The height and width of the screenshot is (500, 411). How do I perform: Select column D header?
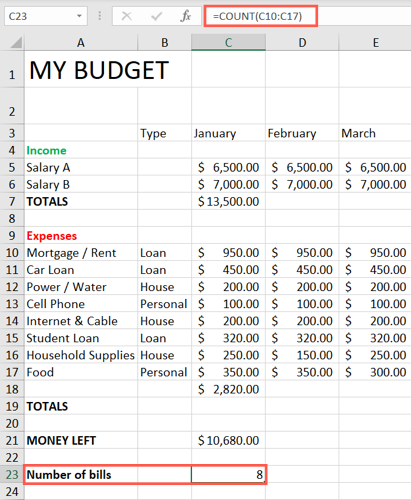[x=302, y=42]
